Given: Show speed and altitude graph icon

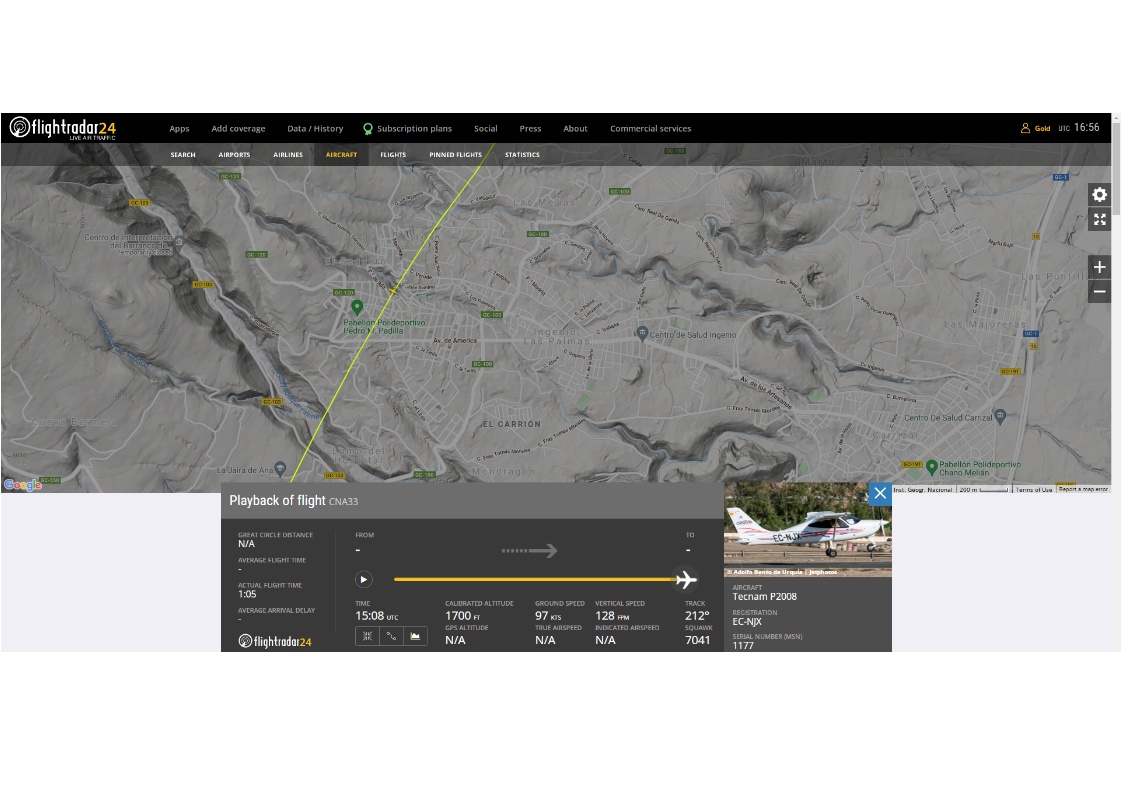Looking at the screenshot, I should 415,636.
